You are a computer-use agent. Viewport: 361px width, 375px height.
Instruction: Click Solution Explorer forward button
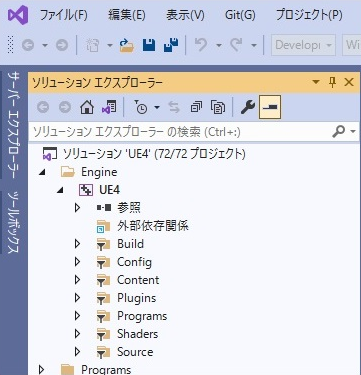(x=65, y=107)
